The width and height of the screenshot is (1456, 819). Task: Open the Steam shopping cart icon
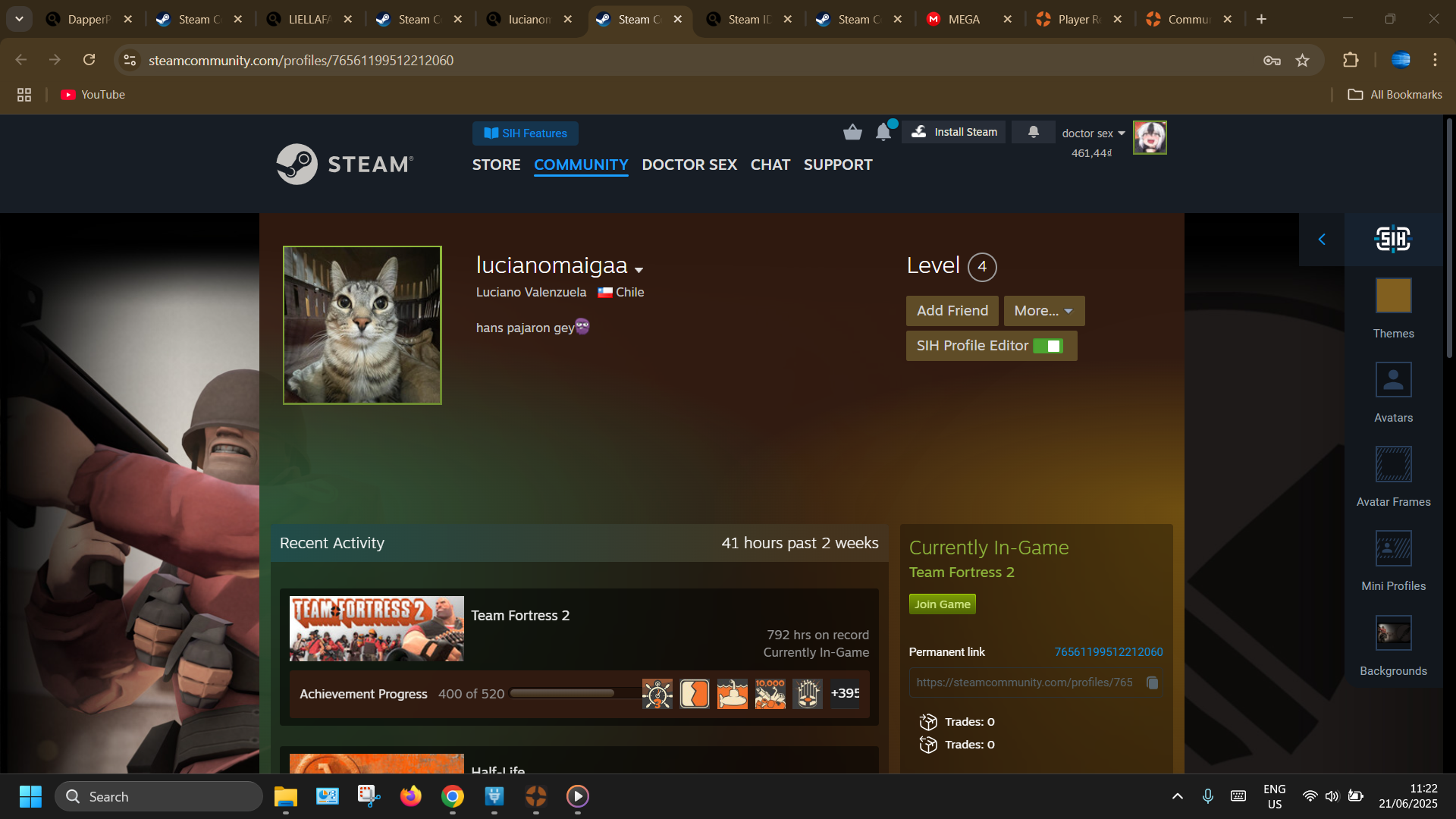point(852,133)
